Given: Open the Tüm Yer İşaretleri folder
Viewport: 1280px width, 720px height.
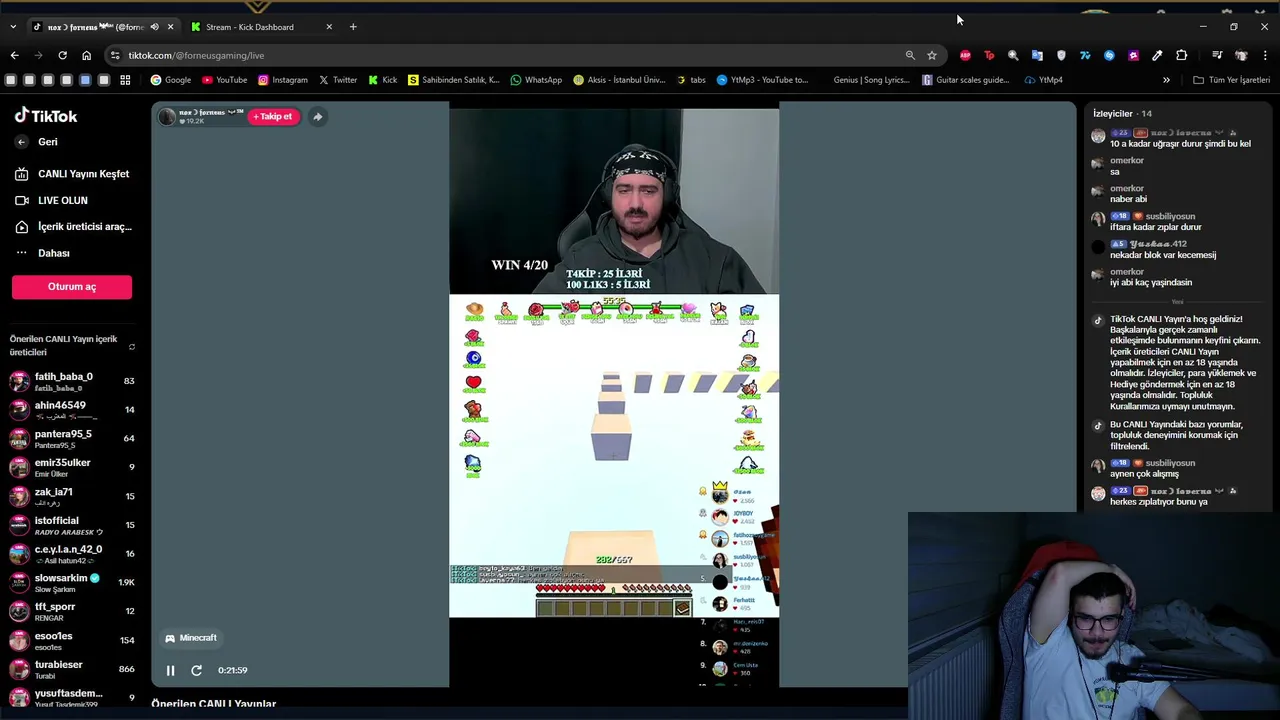Looking at the screenshot, I should pos(1231,80).
